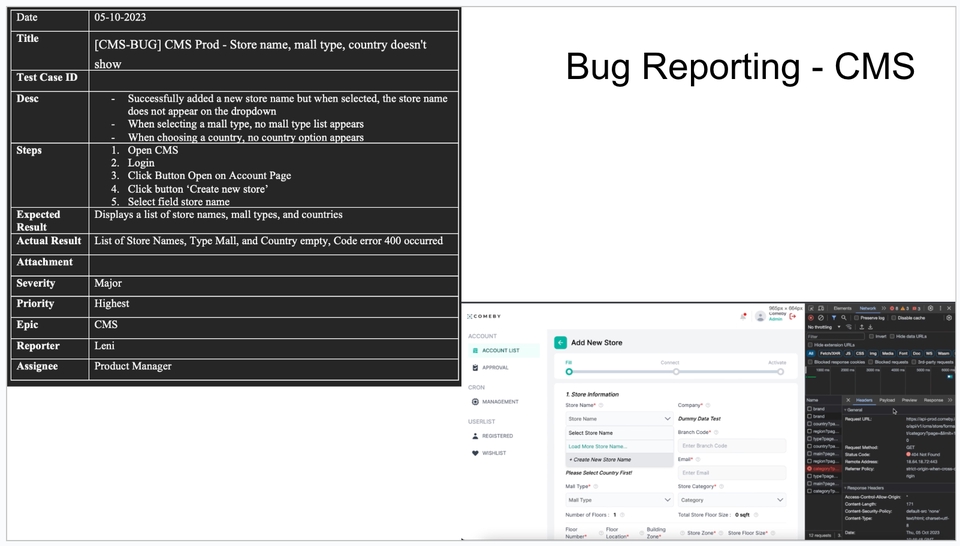Click the import HAR upload icon
Screen dimensions: 960x546
point(861,327)
